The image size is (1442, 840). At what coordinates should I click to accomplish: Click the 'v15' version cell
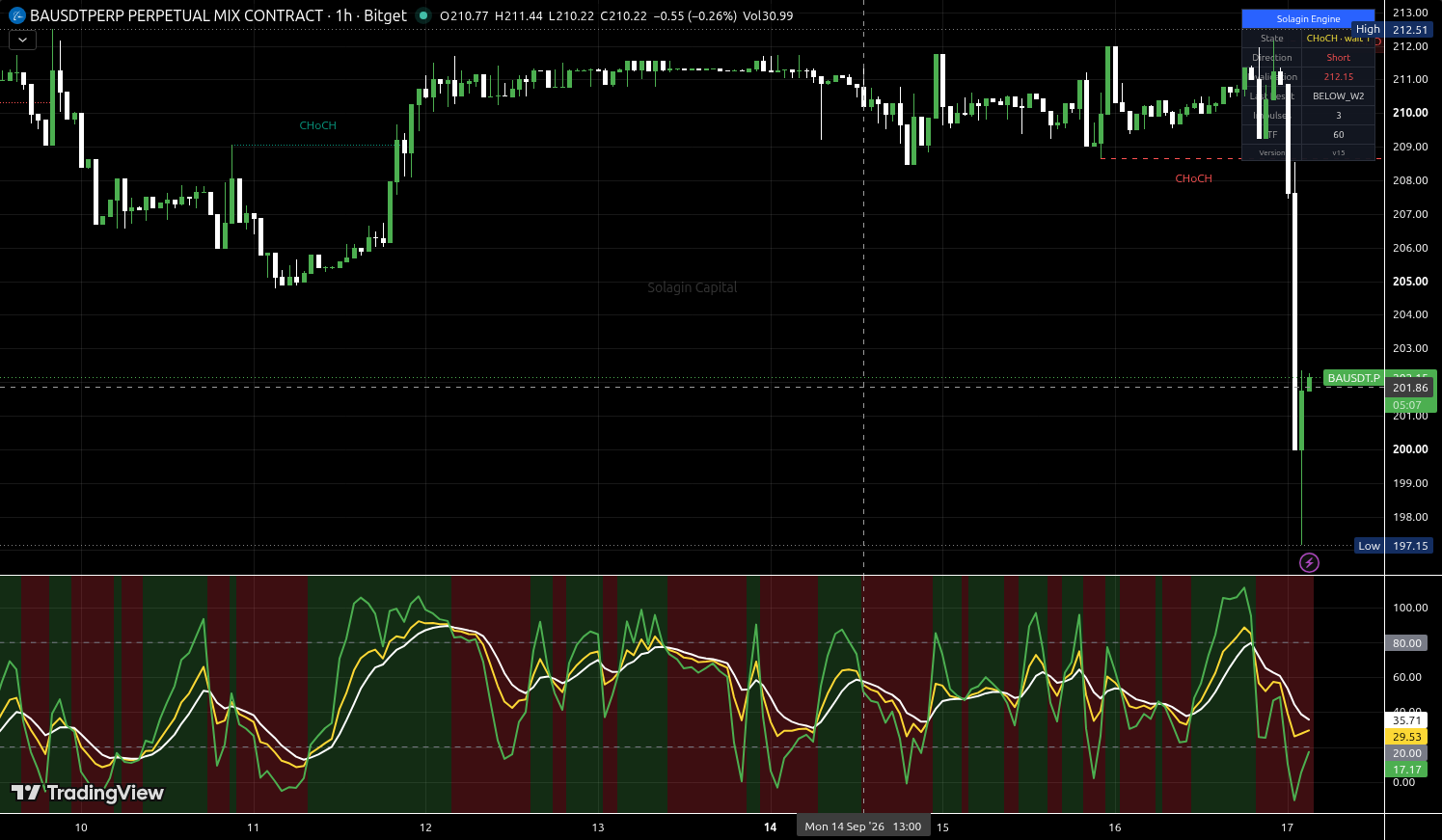click(1338, 153)
